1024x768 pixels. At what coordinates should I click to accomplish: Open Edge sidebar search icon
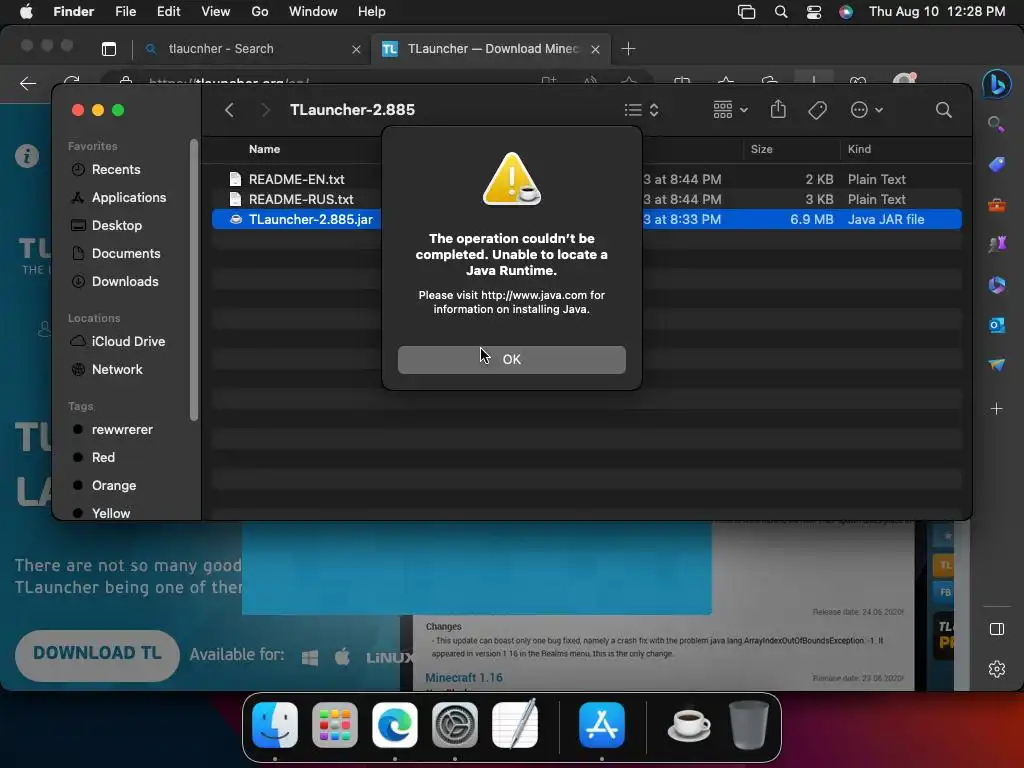point(996,124)
